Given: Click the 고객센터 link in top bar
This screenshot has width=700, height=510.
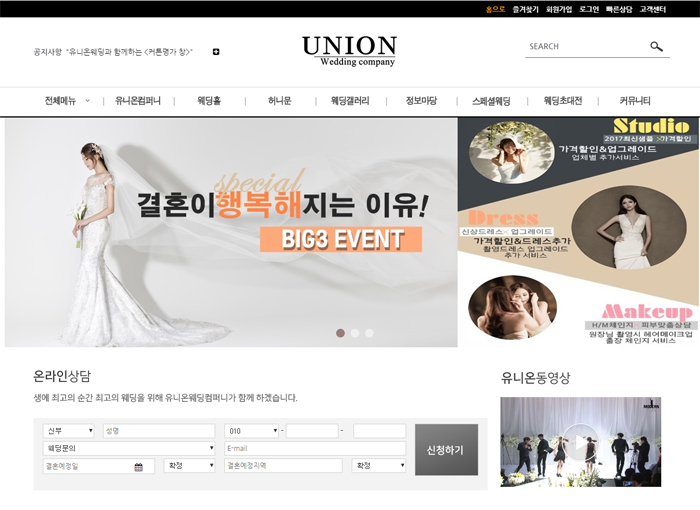Looking at the screenshot, I should [x=653, y=9].
